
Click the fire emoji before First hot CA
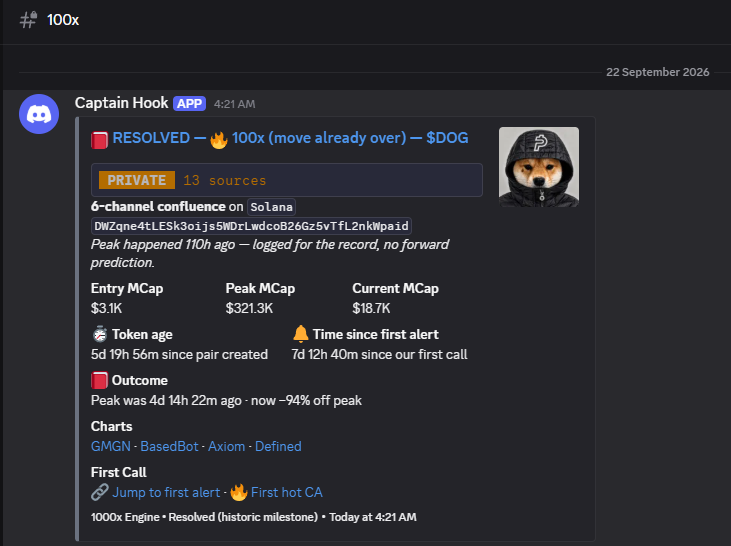click(239, 492)
